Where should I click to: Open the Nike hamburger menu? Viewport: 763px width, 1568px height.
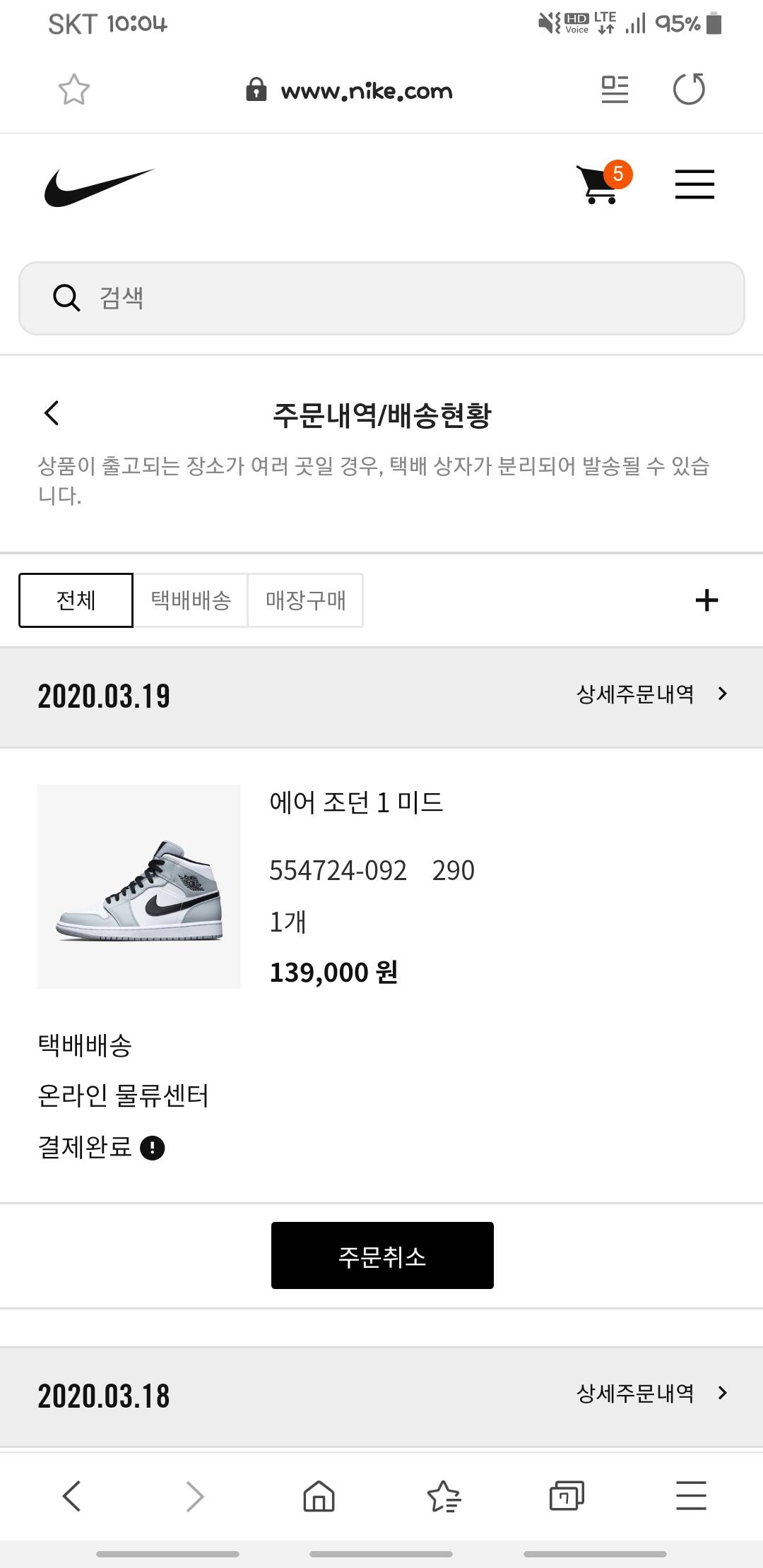(x=694, y=185)
